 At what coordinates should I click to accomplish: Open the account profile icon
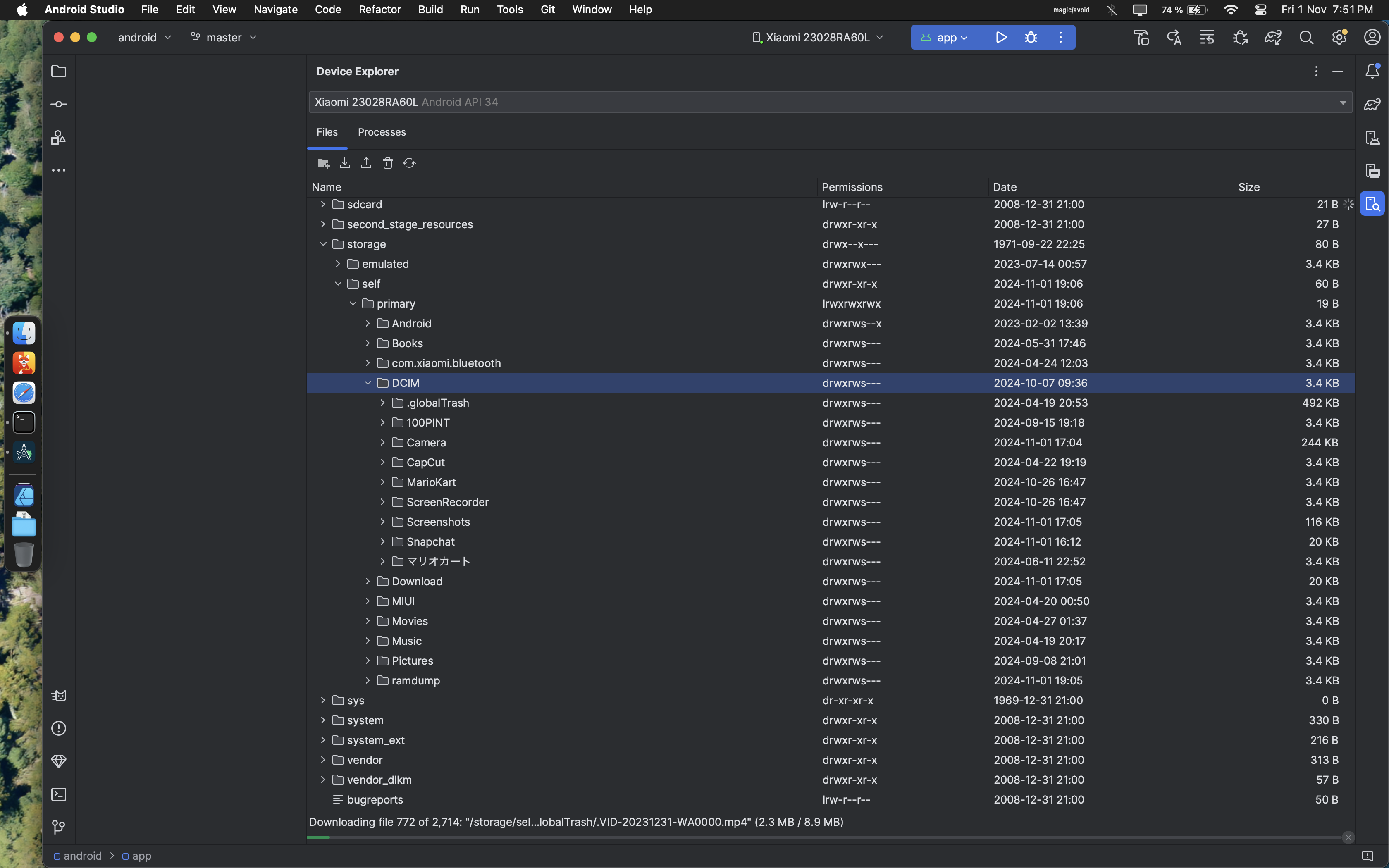coord(1372,37)
